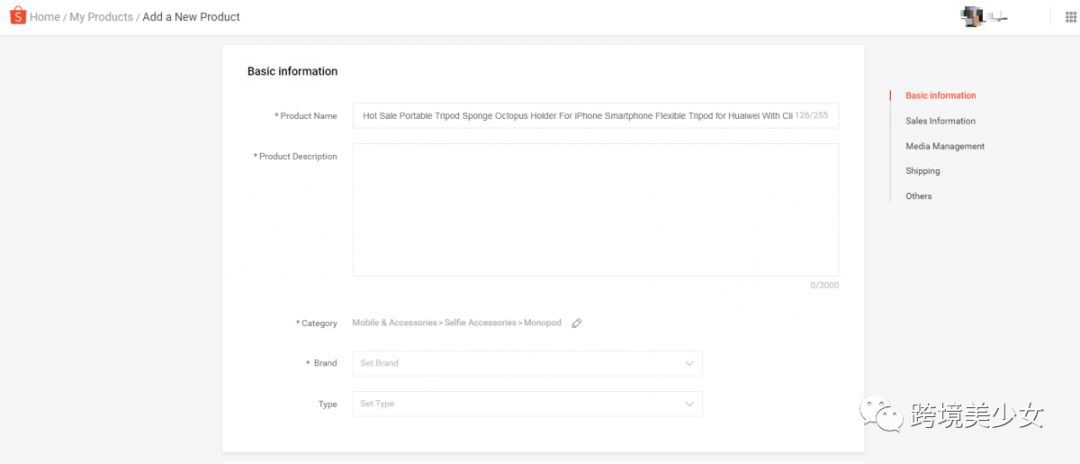Screen dimensions: 1080x464
Task: Open the Set Brand dropdown
Action: (528, 363)
